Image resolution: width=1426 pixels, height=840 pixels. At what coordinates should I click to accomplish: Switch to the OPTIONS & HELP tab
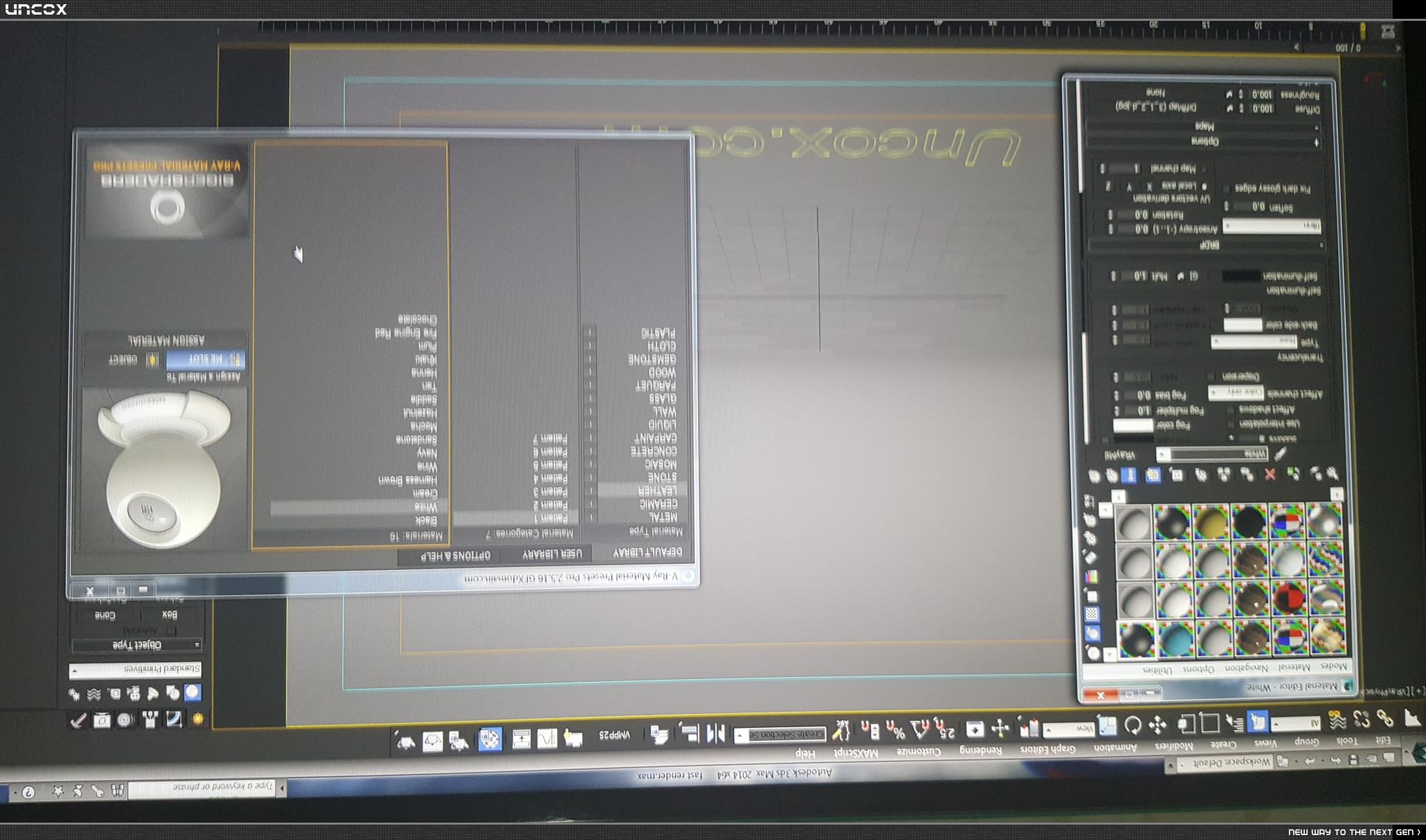[455, 555]
